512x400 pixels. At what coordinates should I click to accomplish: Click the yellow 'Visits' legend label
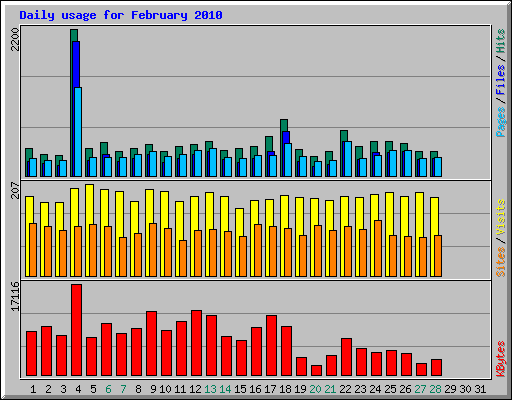click(x=501, y=217)
